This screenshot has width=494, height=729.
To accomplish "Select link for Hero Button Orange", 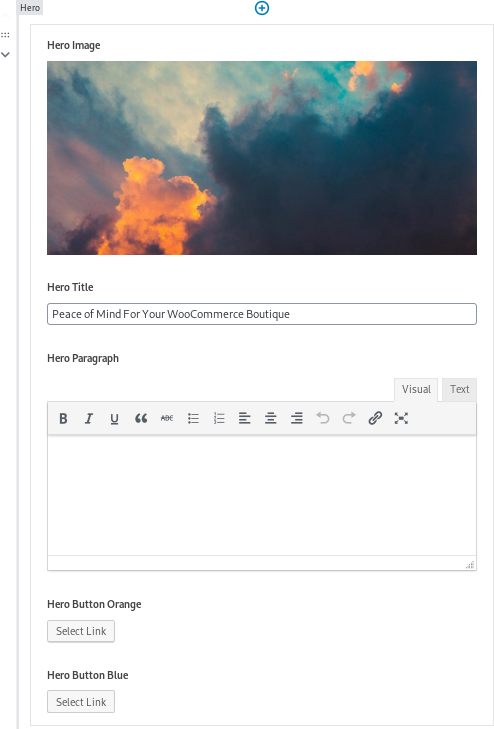I will [x=81, y=631].
